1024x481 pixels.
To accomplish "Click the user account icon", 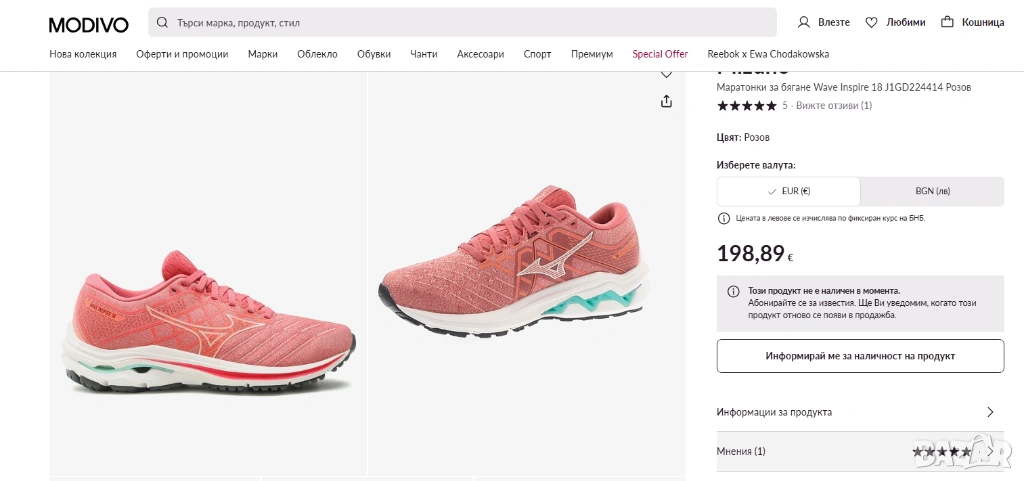I will point(804,22).
